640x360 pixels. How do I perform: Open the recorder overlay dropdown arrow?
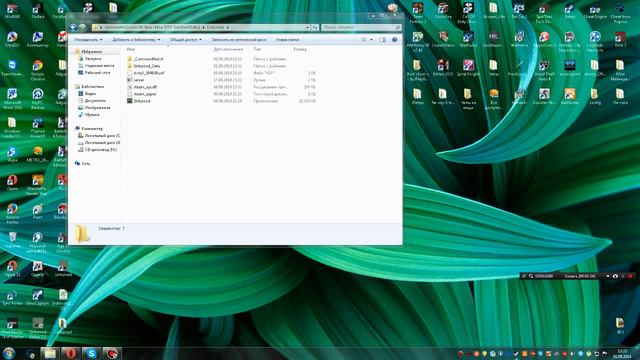coord(608,276)
